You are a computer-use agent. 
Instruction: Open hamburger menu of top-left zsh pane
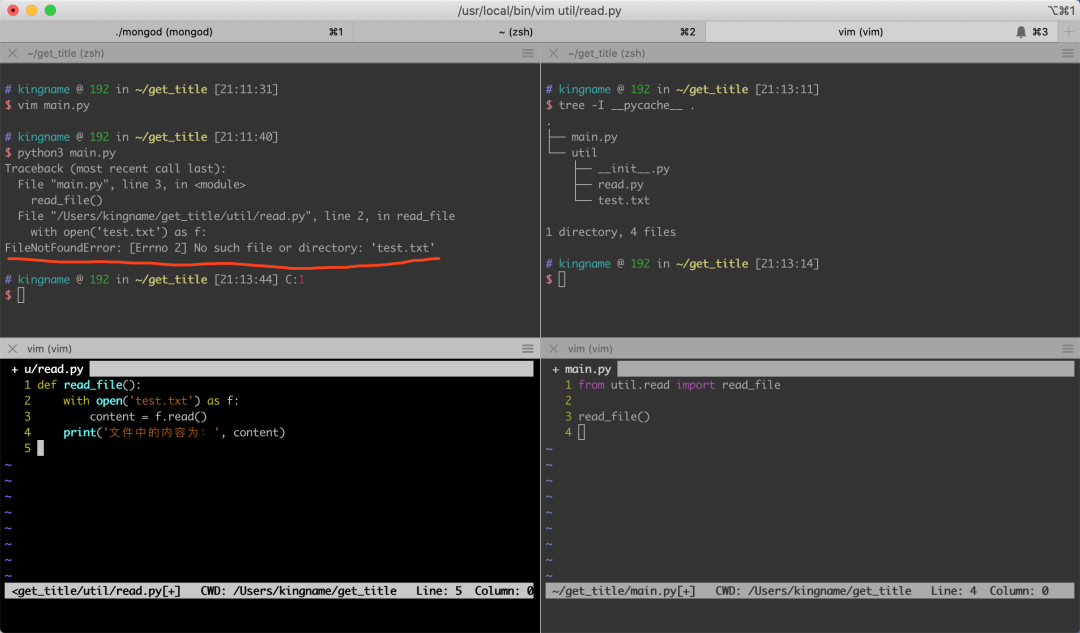click(x=528, y=53)
